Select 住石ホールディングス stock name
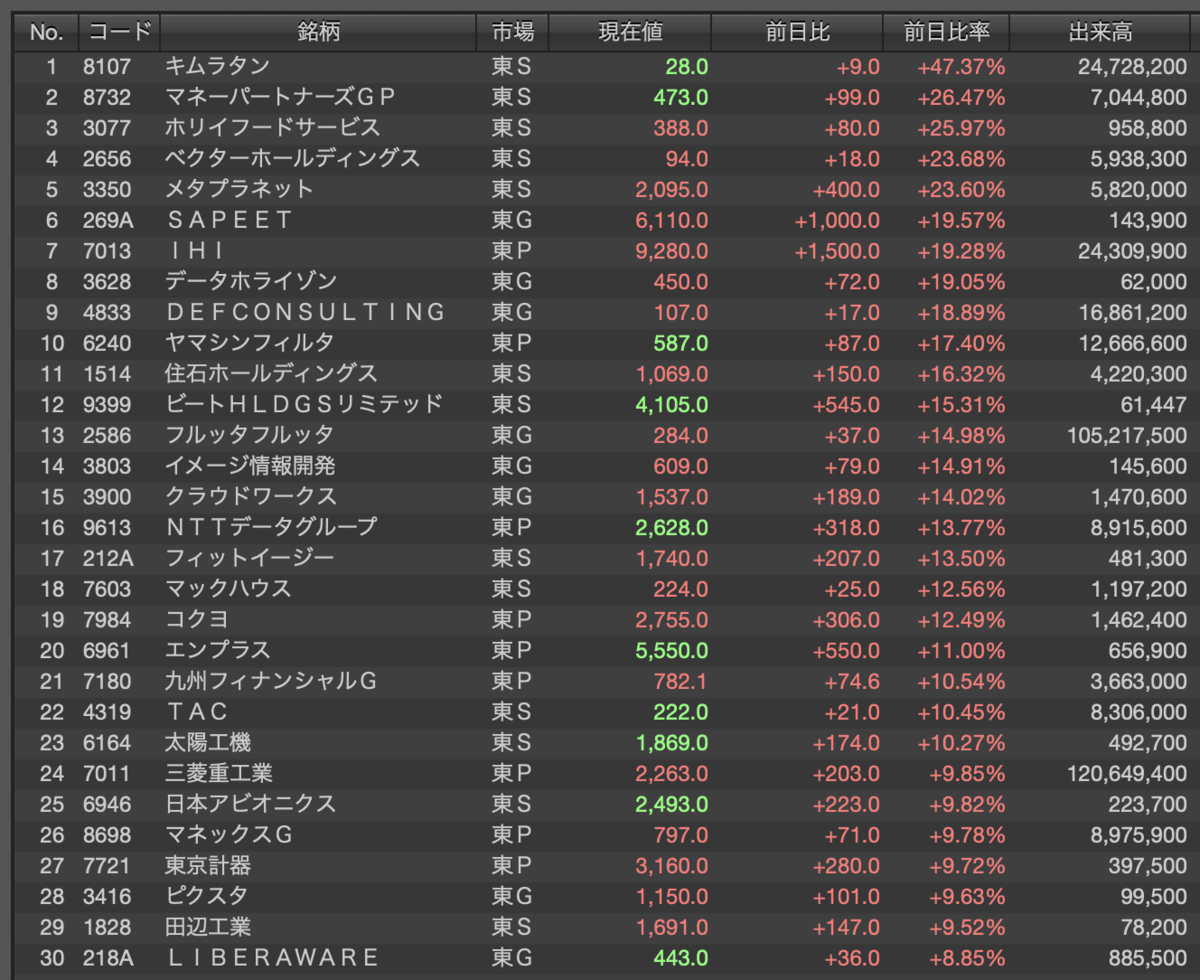The width and height of the screenshot is (1200, 980). coord(271,373)
